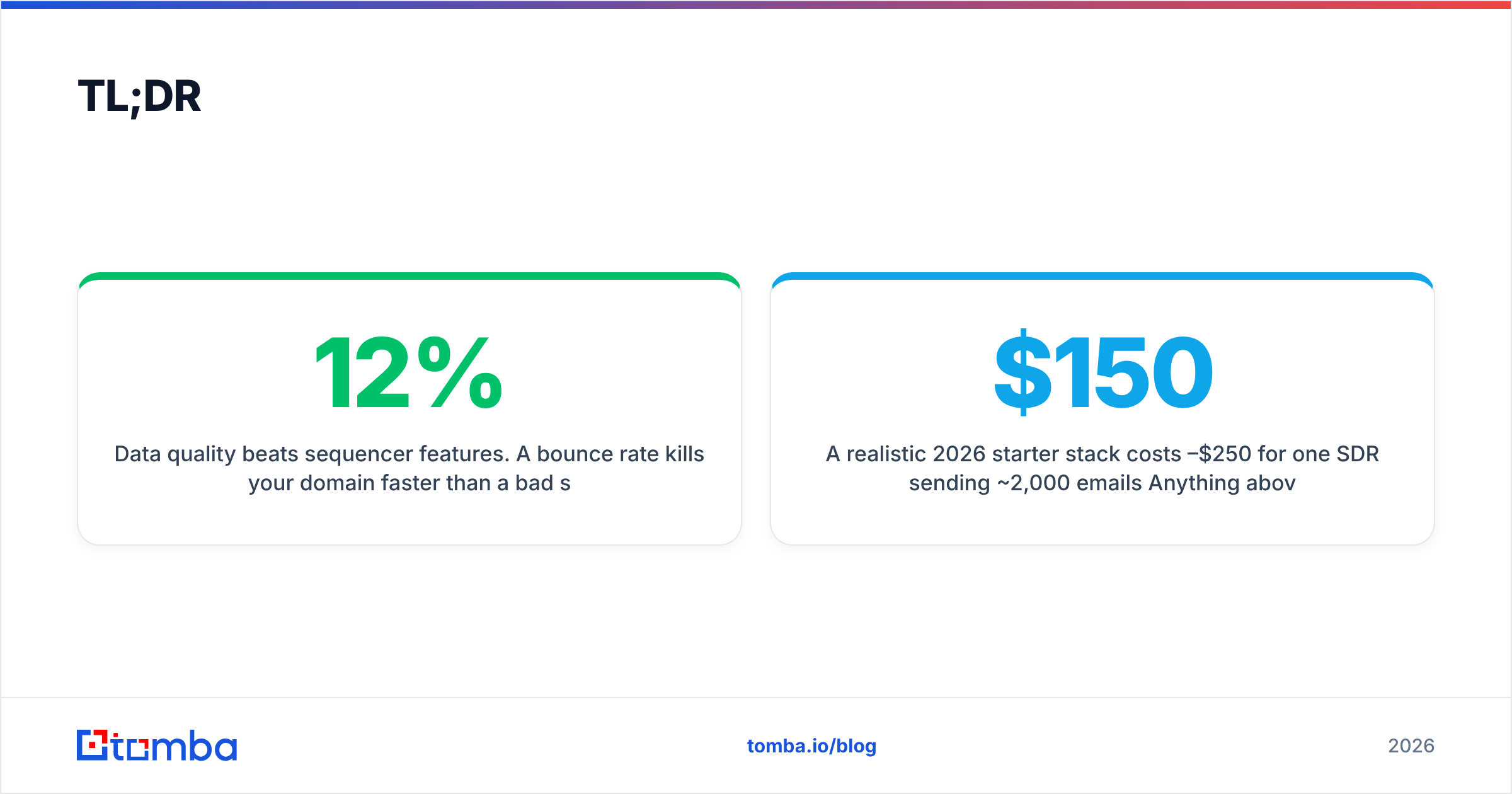Click the dollar sign in $150

tap(1022, 372)
